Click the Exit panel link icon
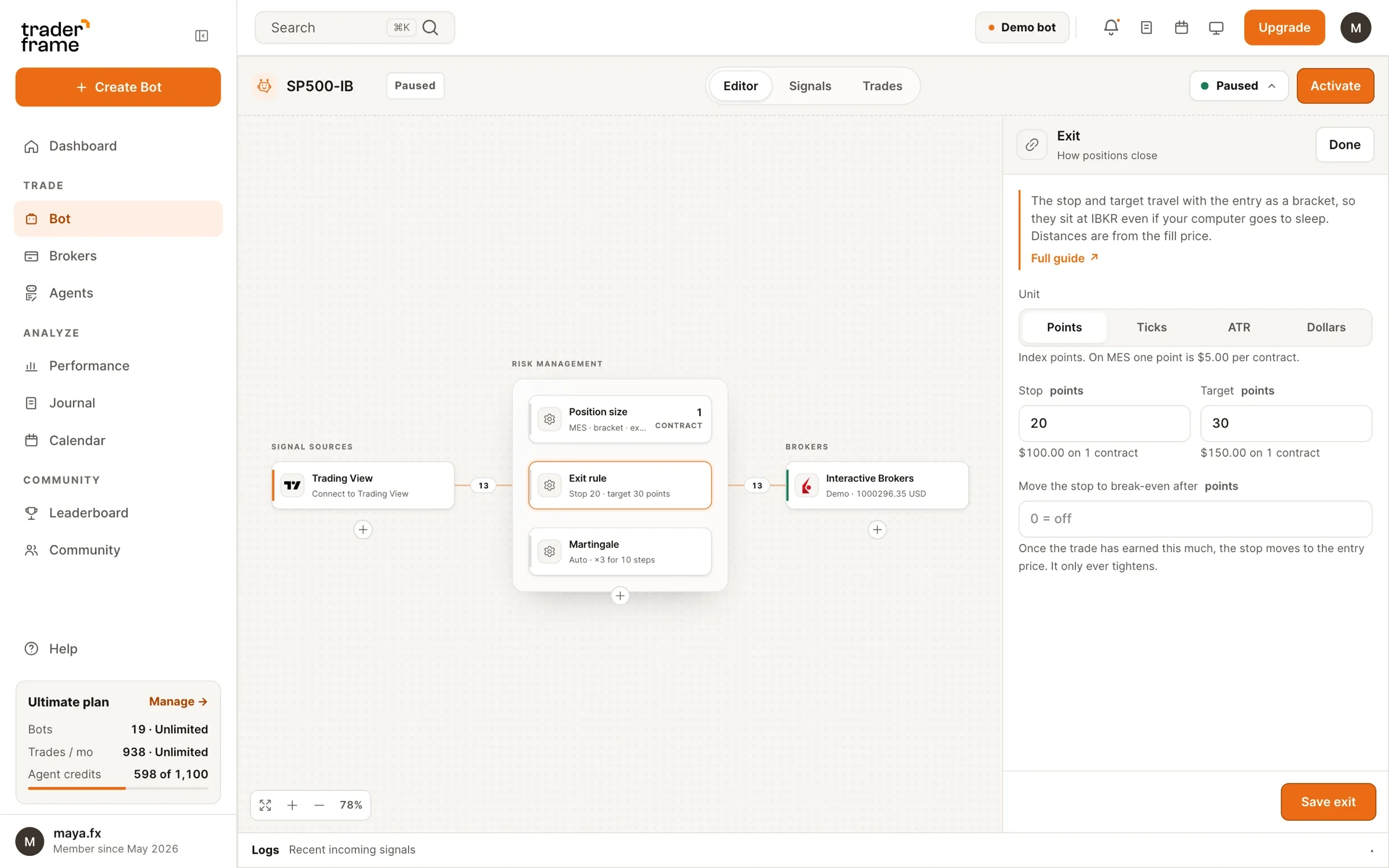The height and width of the screenshot is (868, 1389). tap(1031, 145)
